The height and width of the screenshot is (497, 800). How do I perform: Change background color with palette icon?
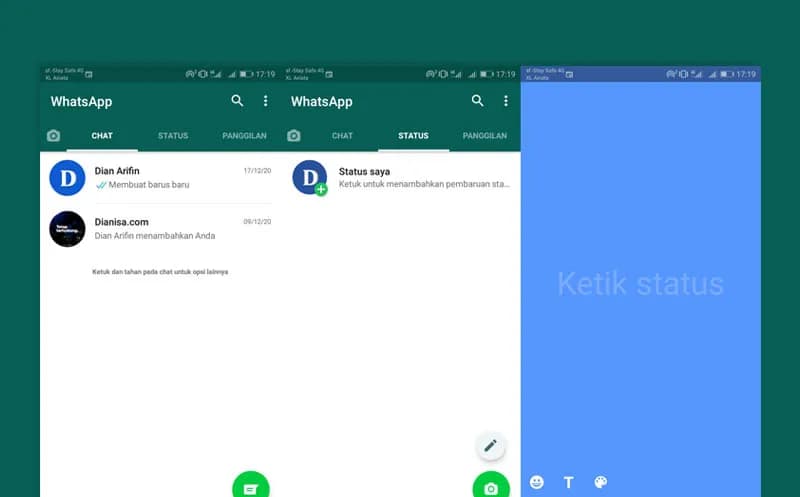point(601,482)
